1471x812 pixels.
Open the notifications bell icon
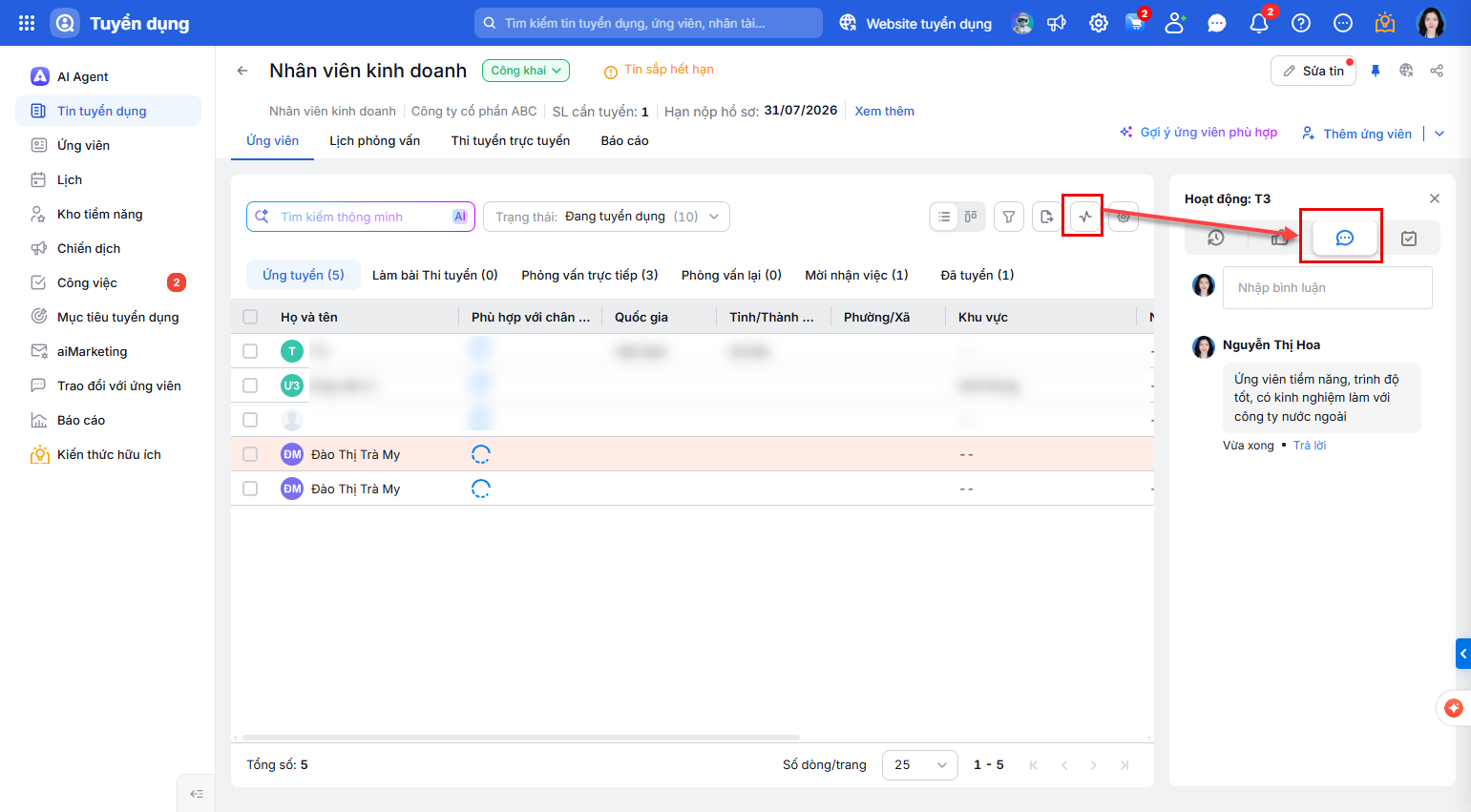pos(1259,23)
